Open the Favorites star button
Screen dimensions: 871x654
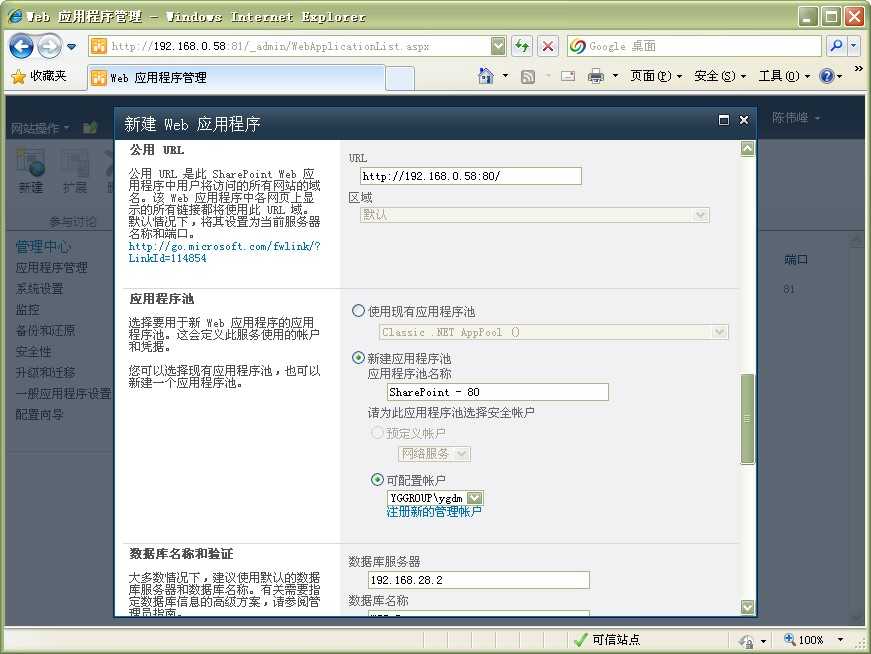point(39,76)
